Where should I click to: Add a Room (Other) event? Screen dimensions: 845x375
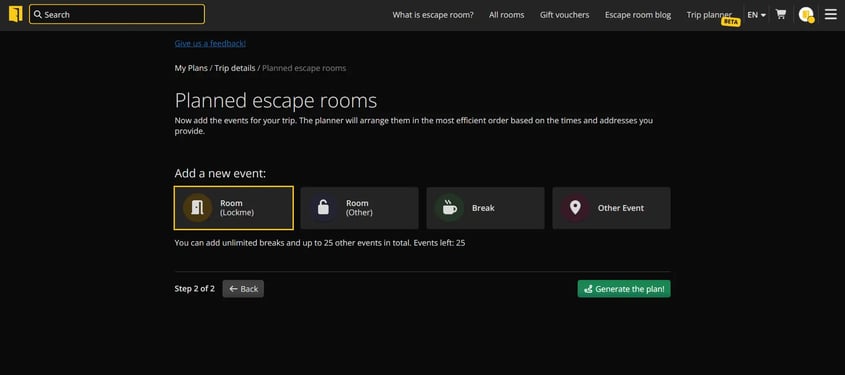click(359, 208)
